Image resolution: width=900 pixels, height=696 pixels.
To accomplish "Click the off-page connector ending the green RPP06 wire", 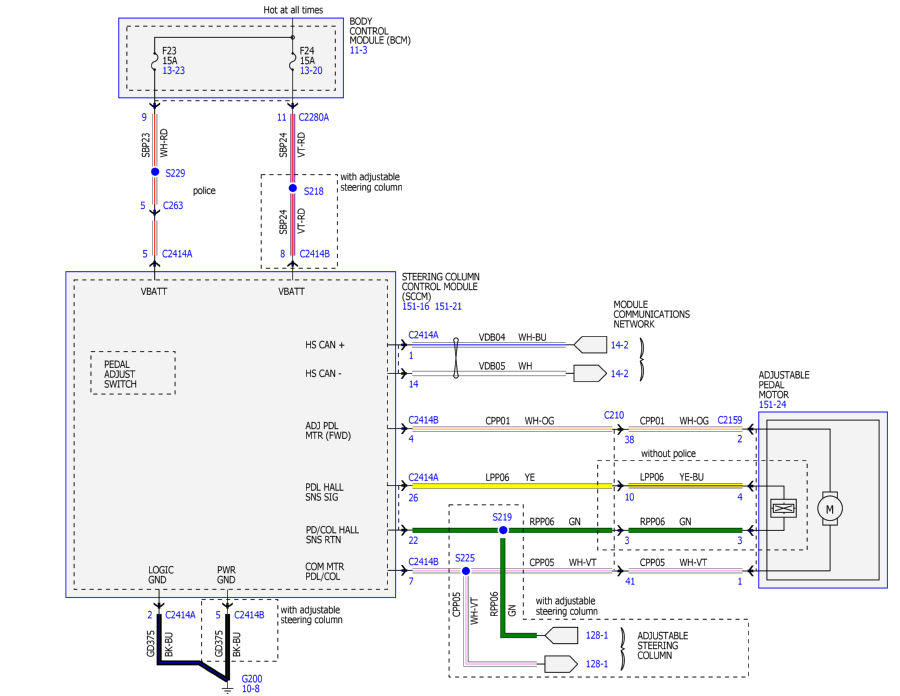I will [x=561, y=636].
